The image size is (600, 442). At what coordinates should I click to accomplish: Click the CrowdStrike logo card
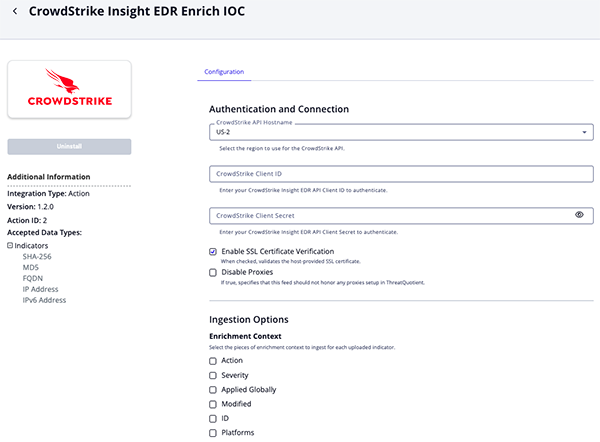pyautogui.click(x=69, y=89)
